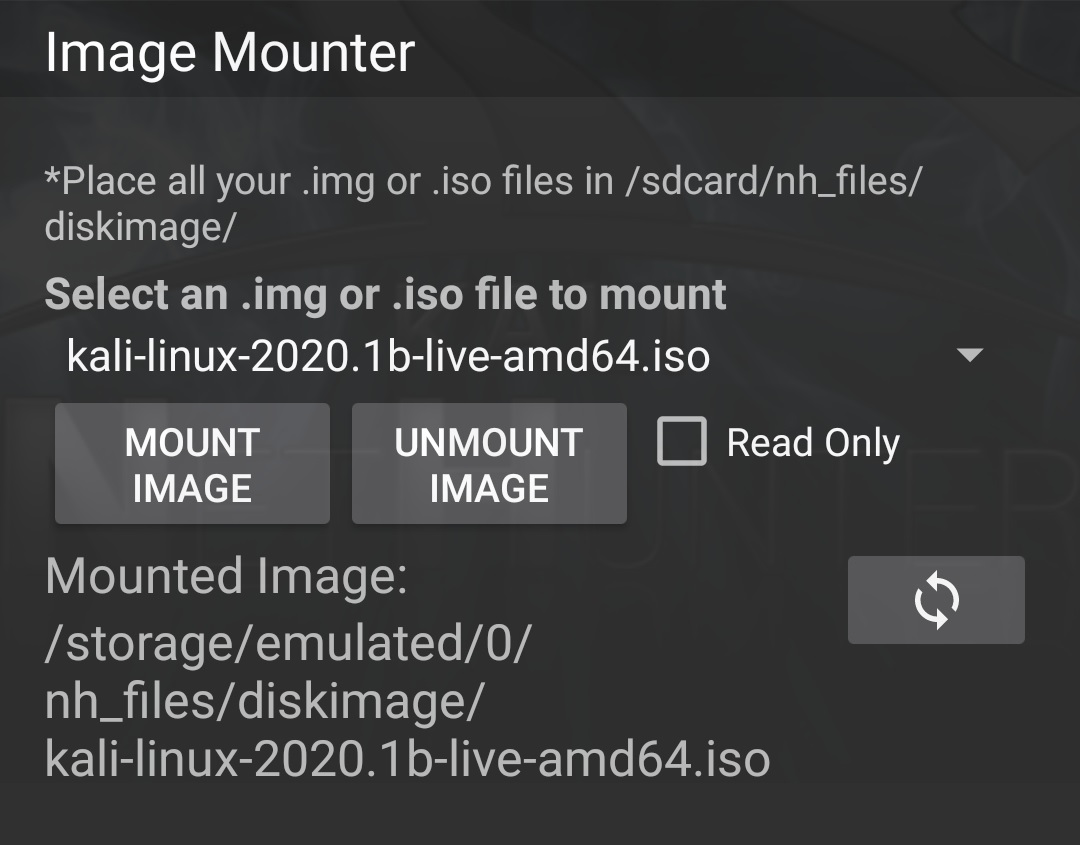The height and width of the screenshot is (845, 1080).
Task: Tap the empty header bar beside the title
Action: [x=750, y=50]
